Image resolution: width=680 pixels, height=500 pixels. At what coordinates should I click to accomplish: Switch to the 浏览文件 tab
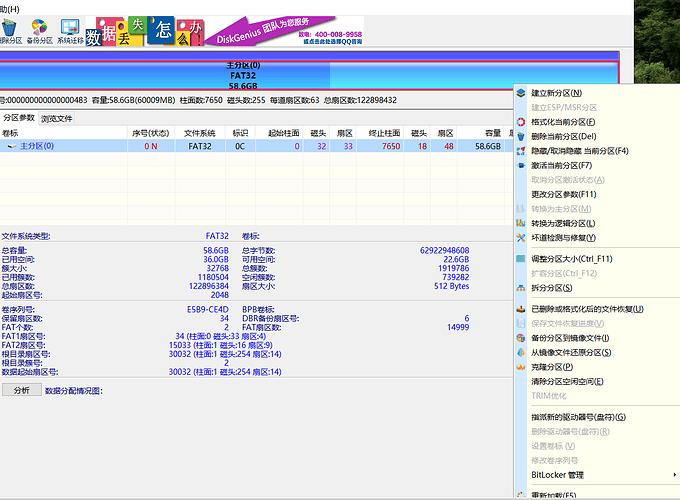57,118
